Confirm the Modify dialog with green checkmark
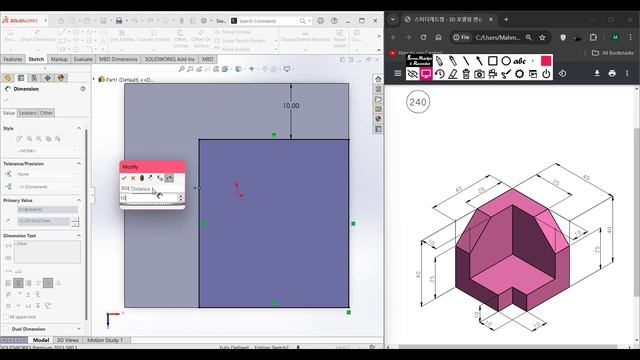640x360 pixels. tap(124, 178)
